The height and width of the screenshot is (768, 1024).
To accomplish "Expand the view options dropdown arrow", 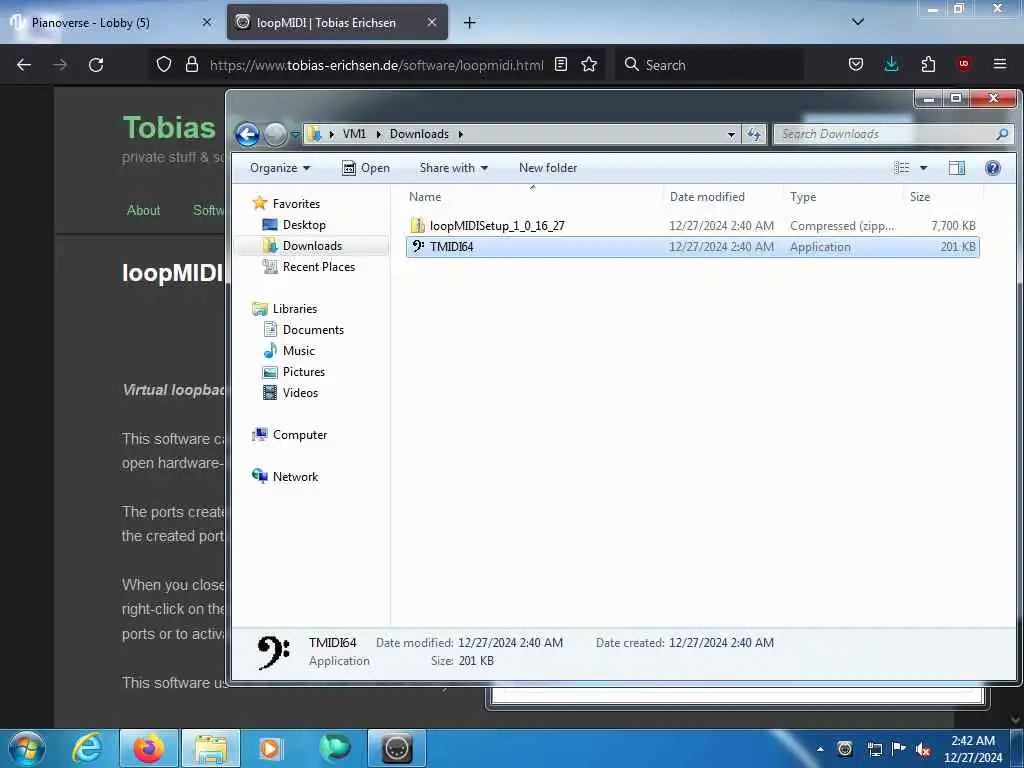I will click(923, 168).
